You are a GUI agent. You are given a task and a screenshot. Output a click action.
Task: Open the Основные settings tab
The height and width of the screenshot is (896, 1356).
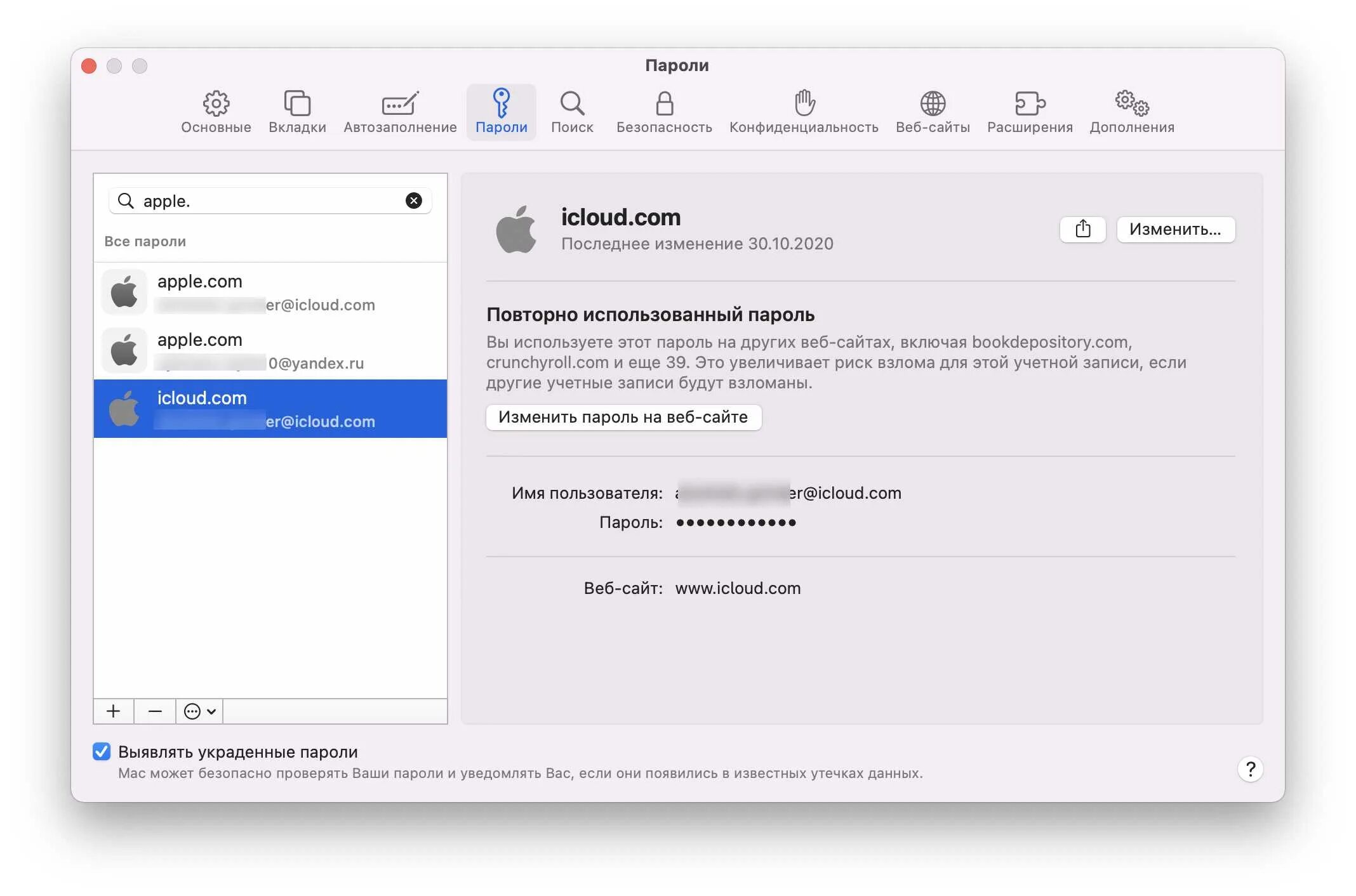pos(216,112)
